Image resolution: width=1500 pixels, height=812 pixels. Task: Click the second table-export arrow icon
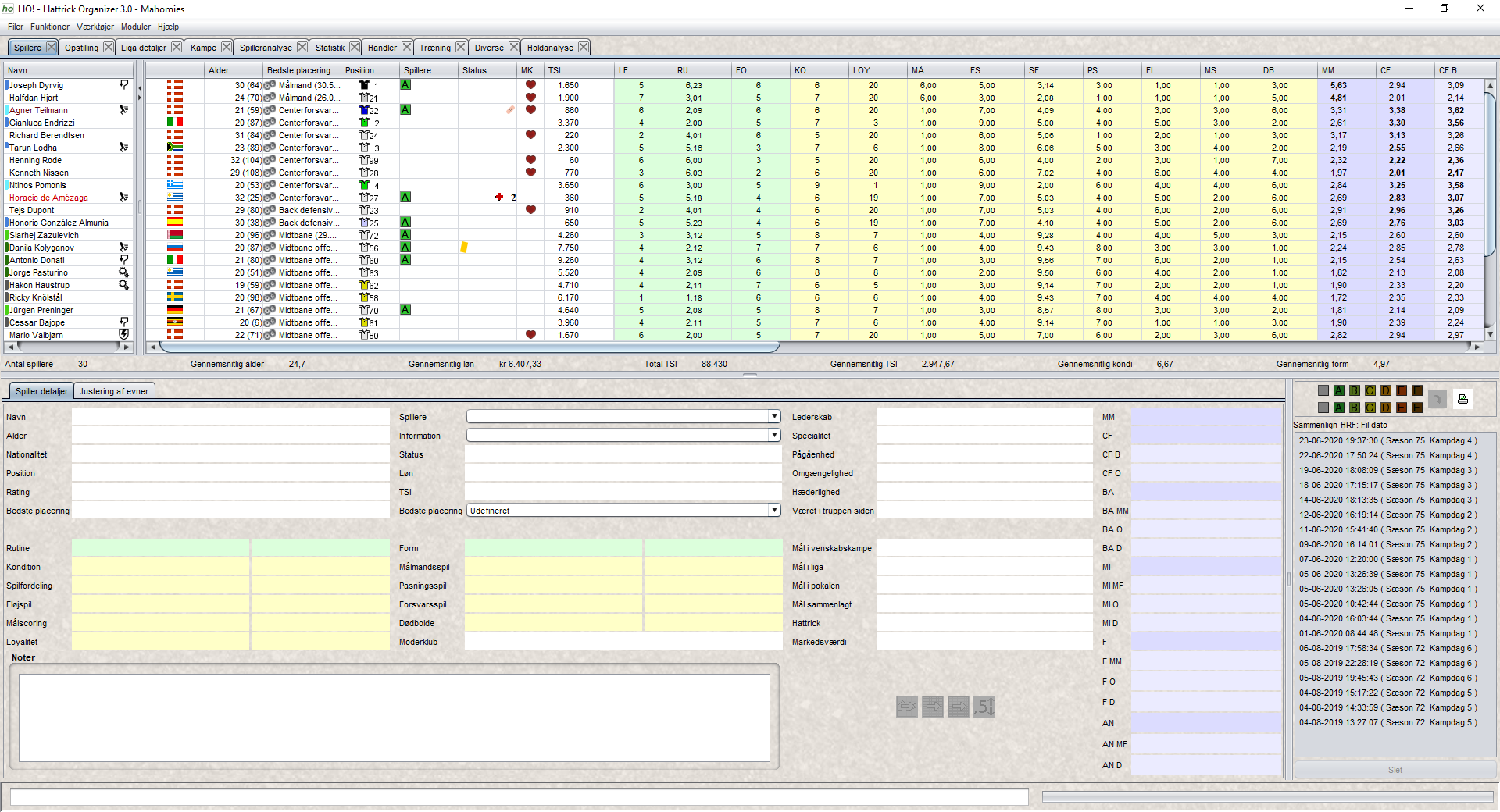[x=959, y=707]
